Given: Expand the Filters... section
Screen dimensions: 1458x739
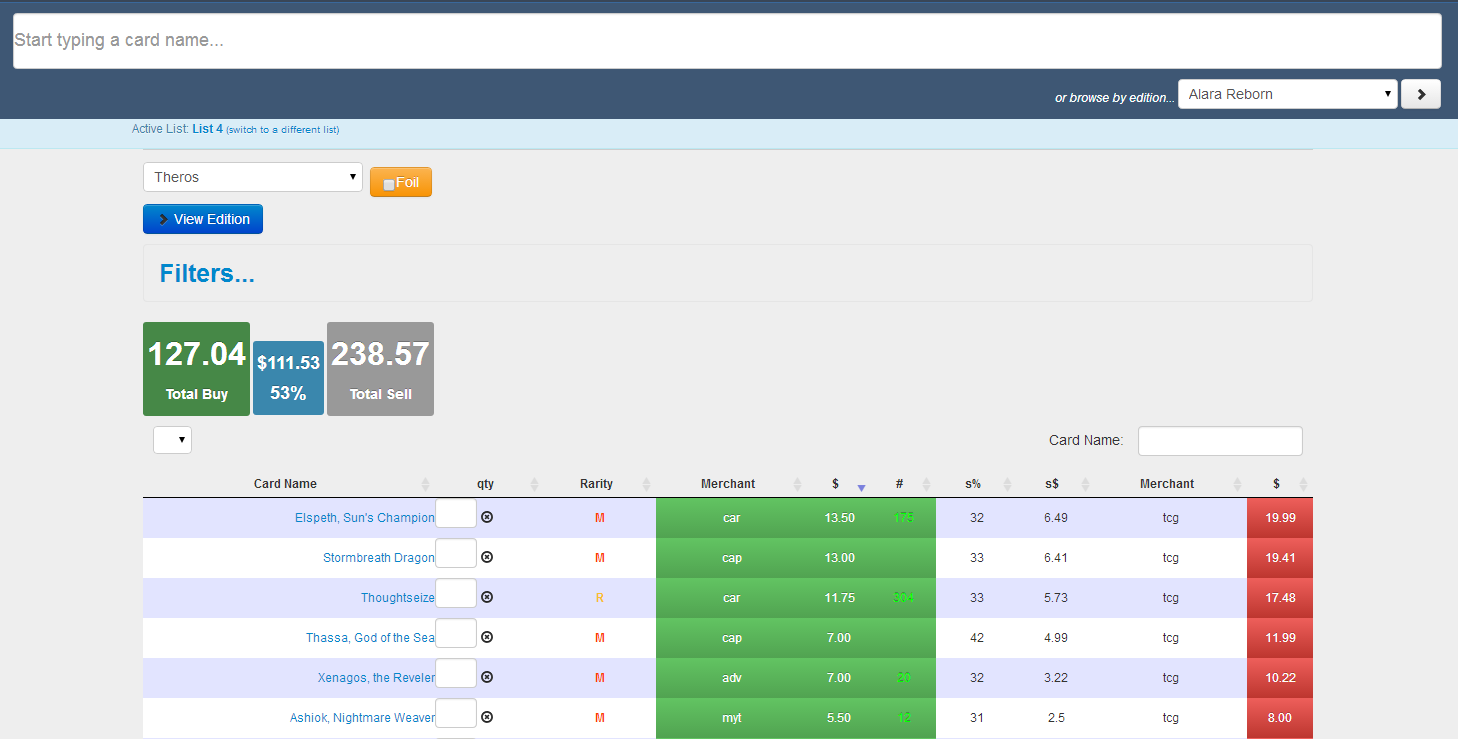Looking at the screenshot, I should tap(207, 273).
